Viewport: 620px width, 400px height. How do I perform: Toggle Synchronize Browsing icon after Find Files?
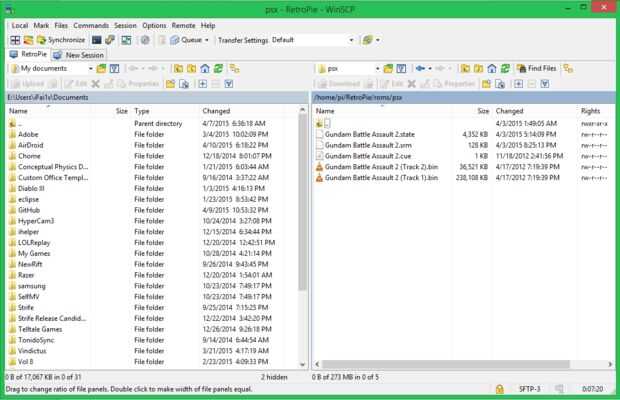coord(568,68)
